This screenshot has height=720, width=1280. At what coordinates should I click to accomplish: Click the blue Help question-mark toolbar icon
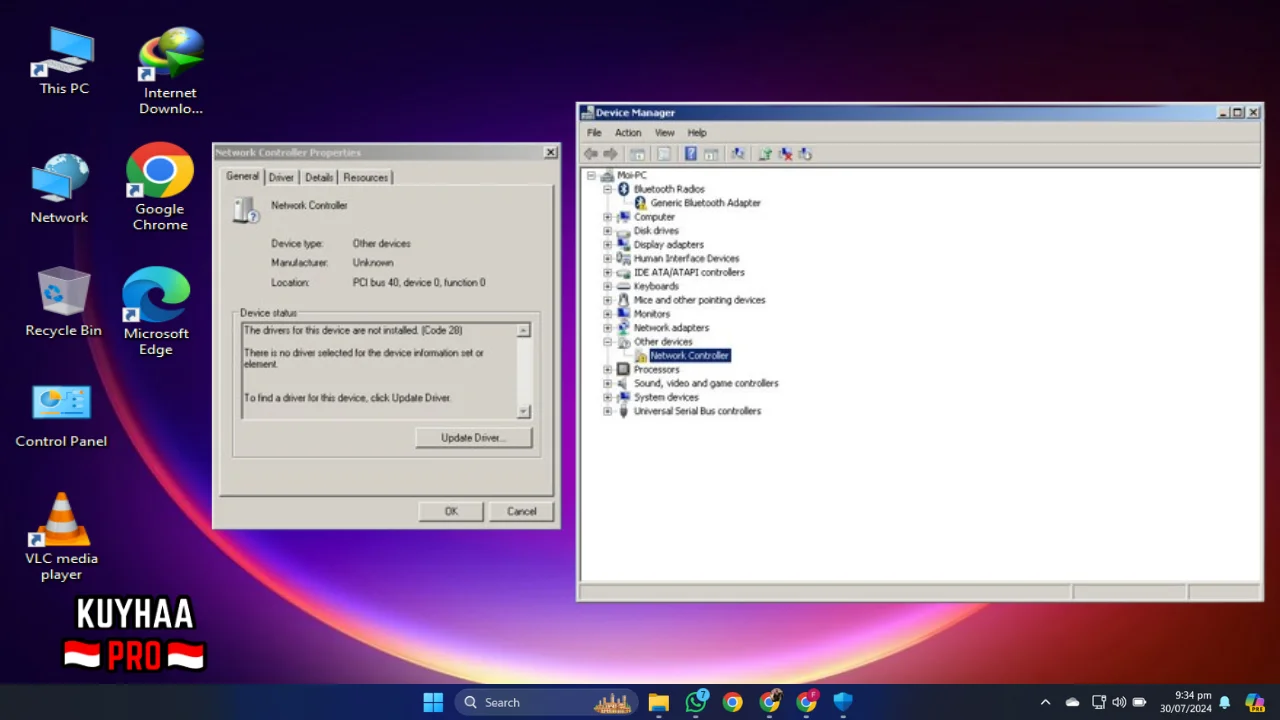(690, 154)
